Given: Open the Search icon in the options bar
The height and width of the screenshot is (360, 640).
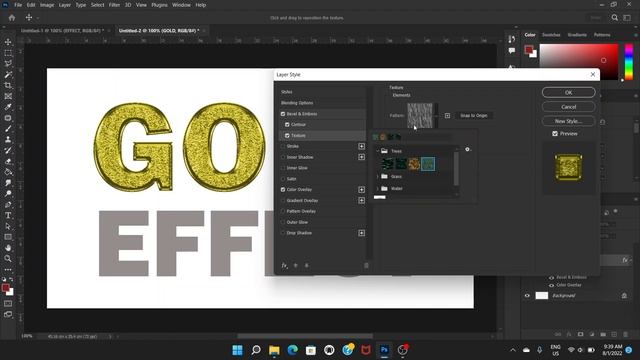Looking at the screenshot, I should [x=615, y=18].
